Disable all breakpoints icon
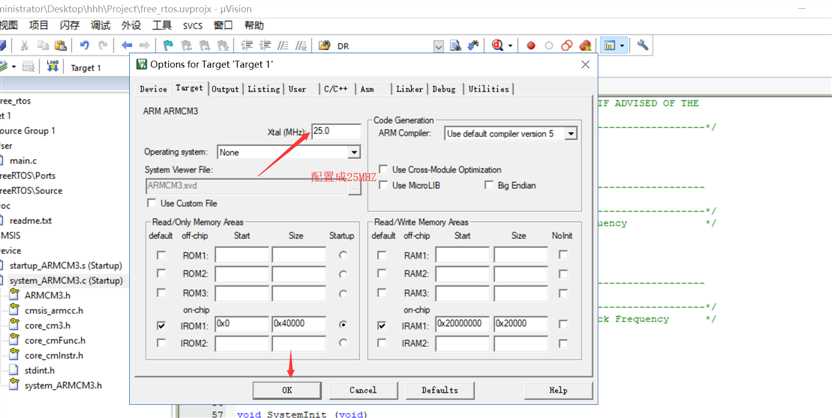This screenshot has height=418, width=832. [x=567, y=46]
